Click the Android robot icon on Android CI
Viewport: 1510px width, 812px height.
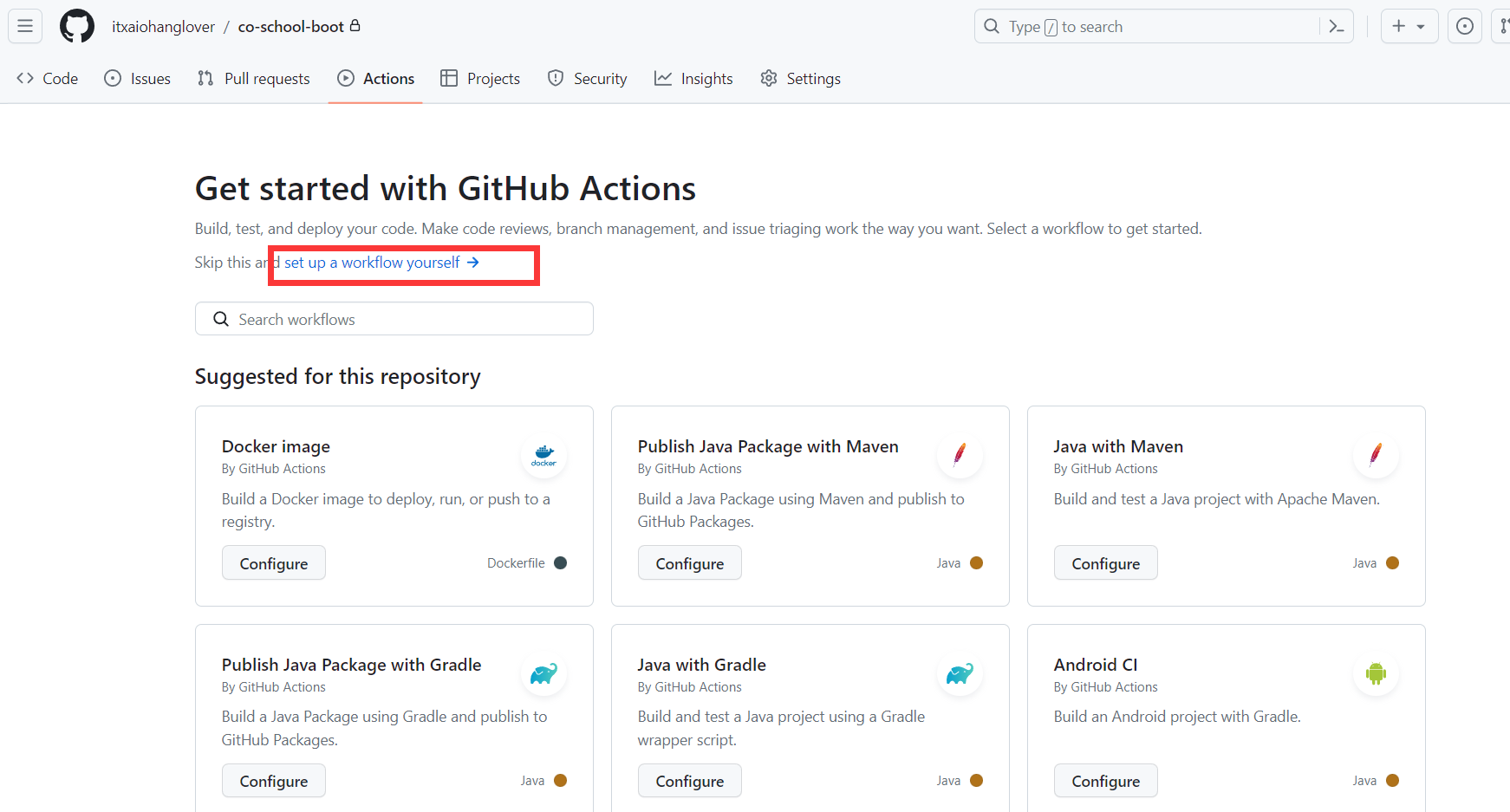point(1377,673)
